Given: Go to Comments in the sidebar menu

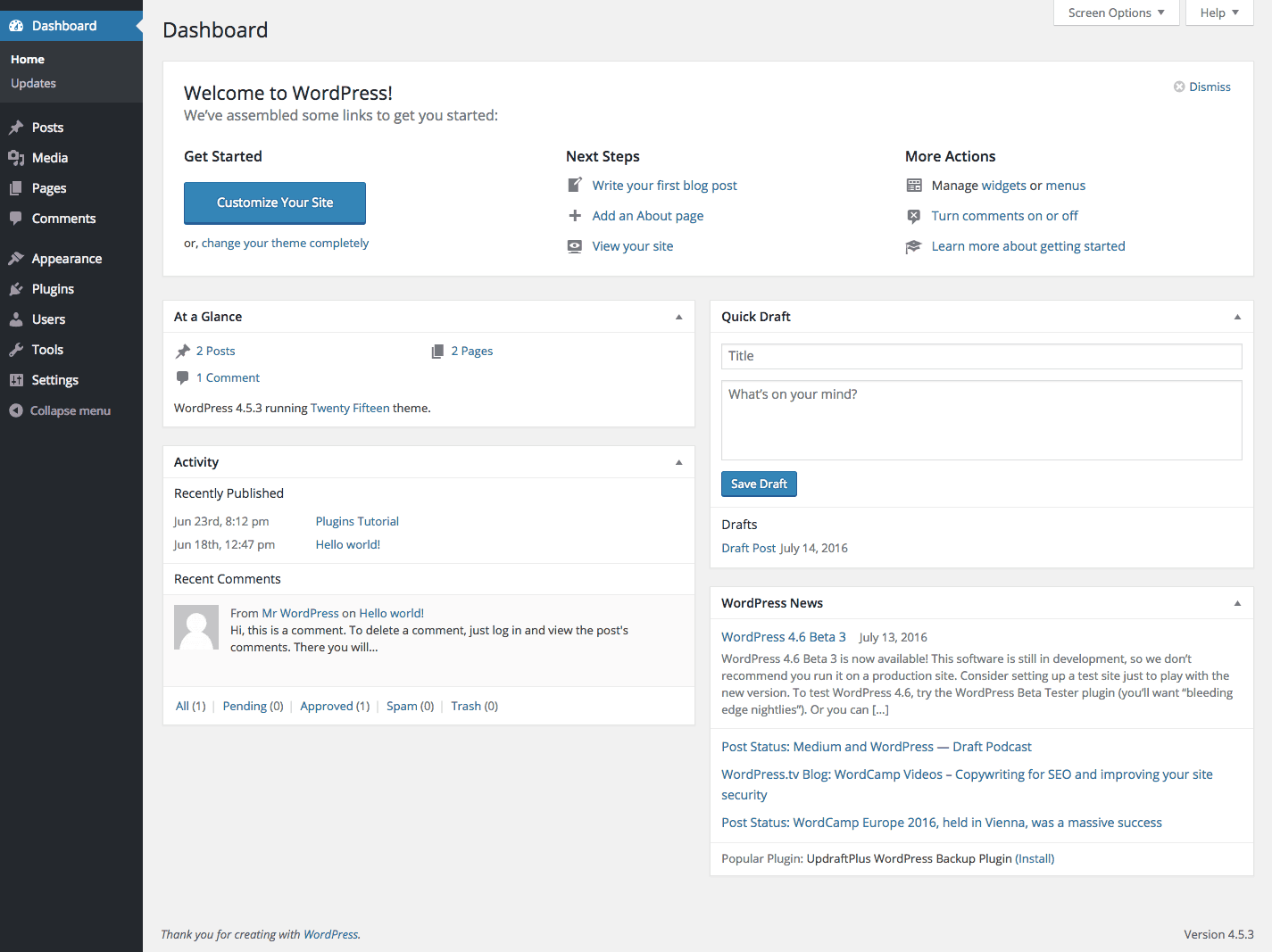Looking at the screenshot, I should tap(63, 219).
